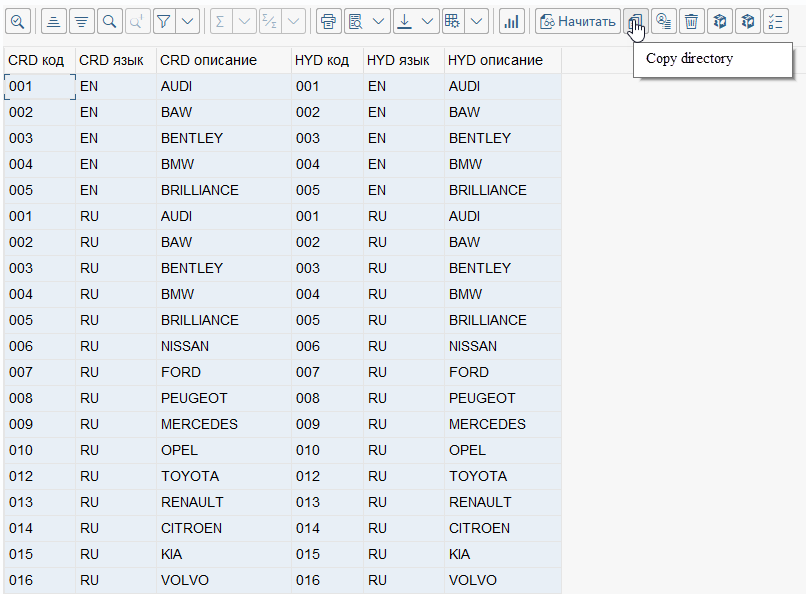Image resolution: width=806 pixels, height=594 pixels.
Task: Open the details magnifier icon
Action: coord(17,22)
